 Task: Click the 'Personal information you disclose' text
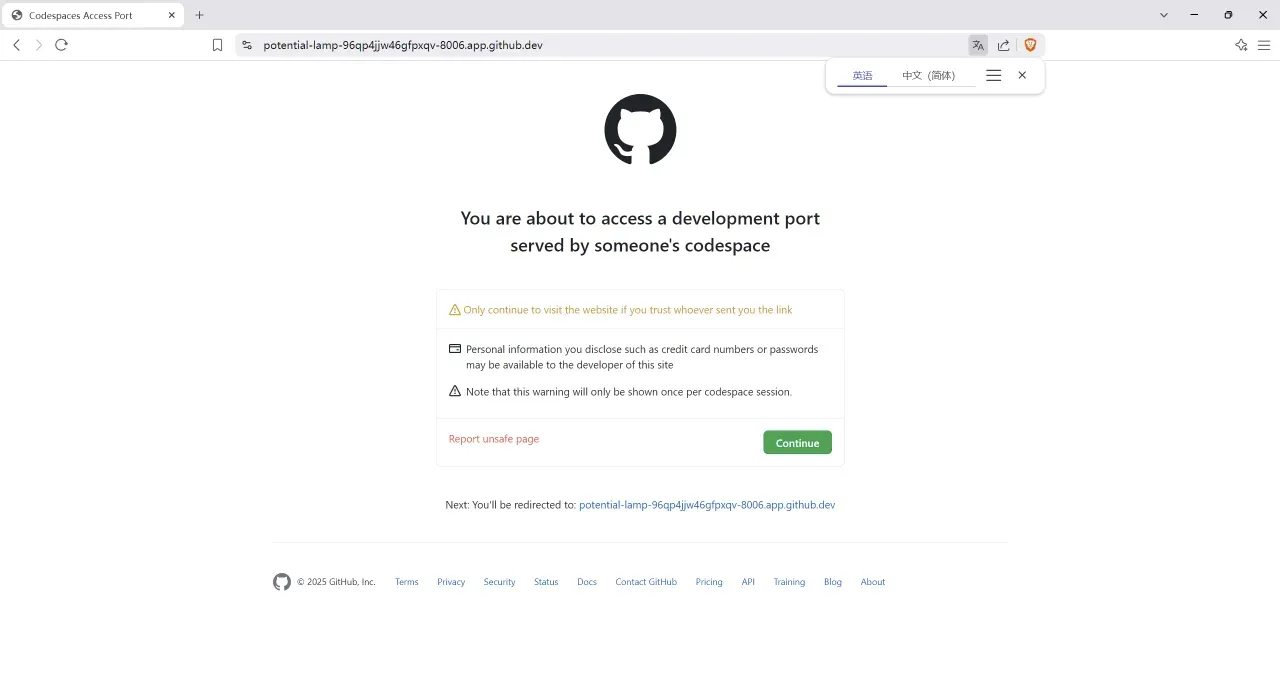tap(642, 357)
